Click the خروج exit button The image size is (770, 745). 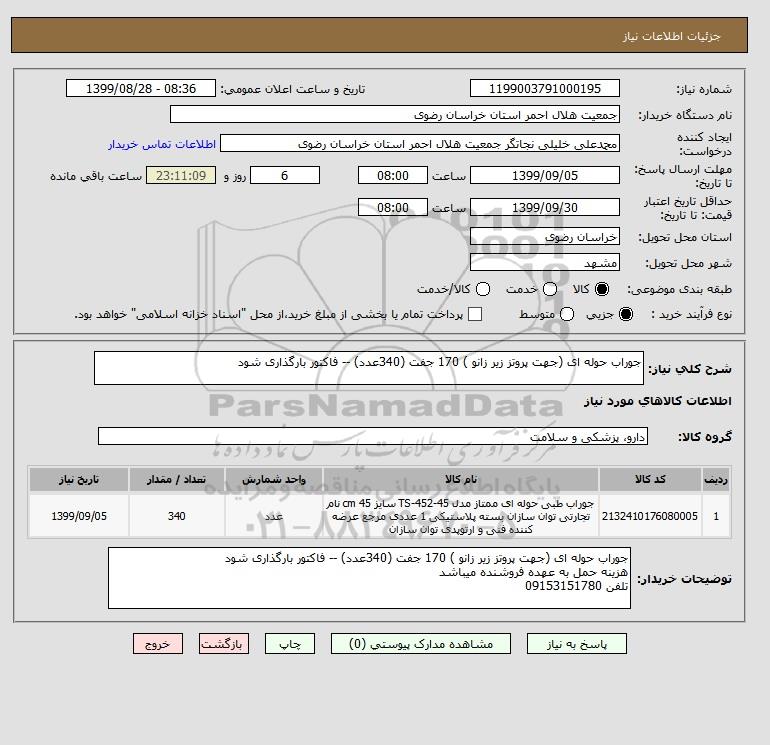[x=158, y=643]
